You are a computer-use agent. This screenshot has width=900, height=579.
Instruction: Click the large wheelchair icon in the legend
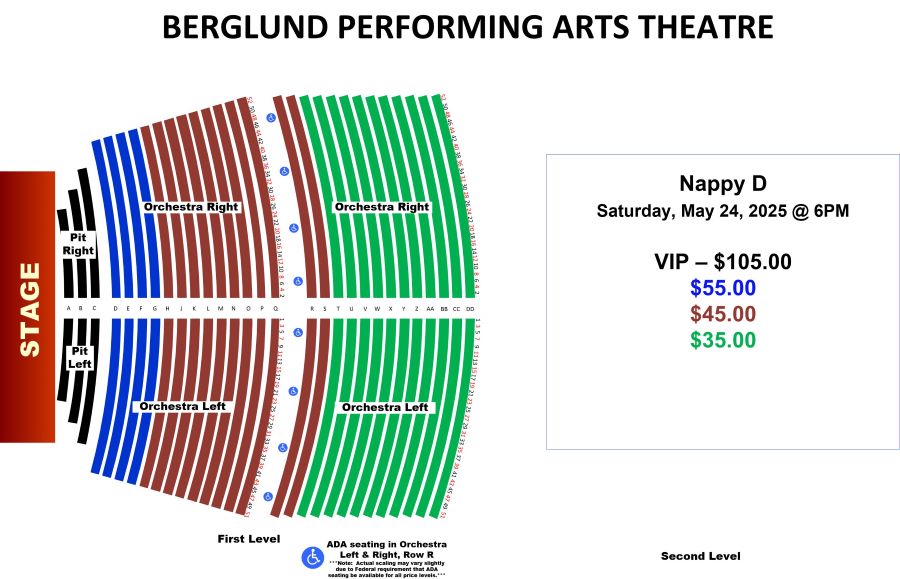pyautogui.click(x=313, y=557)
